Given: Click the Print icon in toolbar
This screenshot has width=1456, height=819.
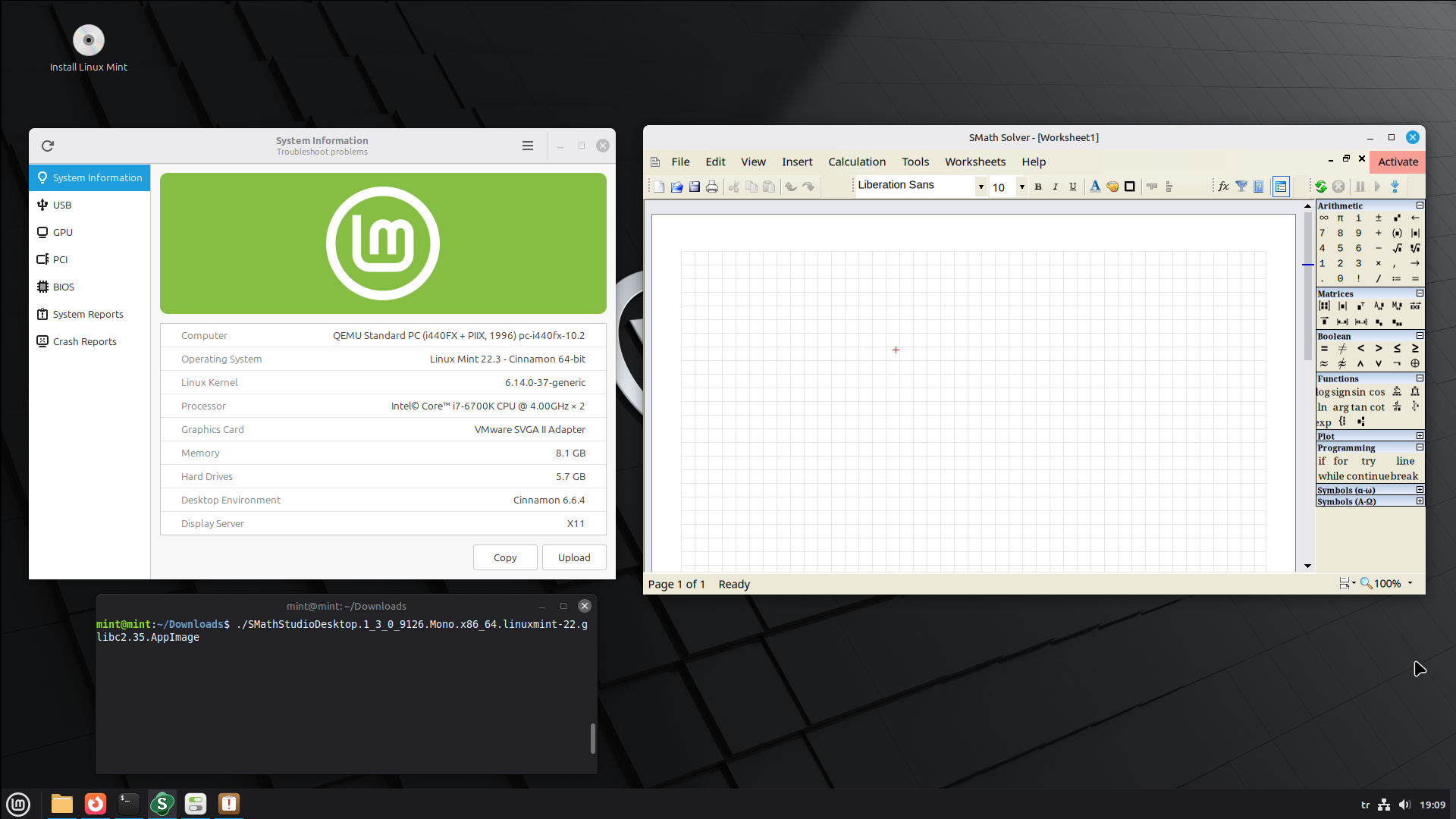Looking at the screenshot, I should (711, 187).
